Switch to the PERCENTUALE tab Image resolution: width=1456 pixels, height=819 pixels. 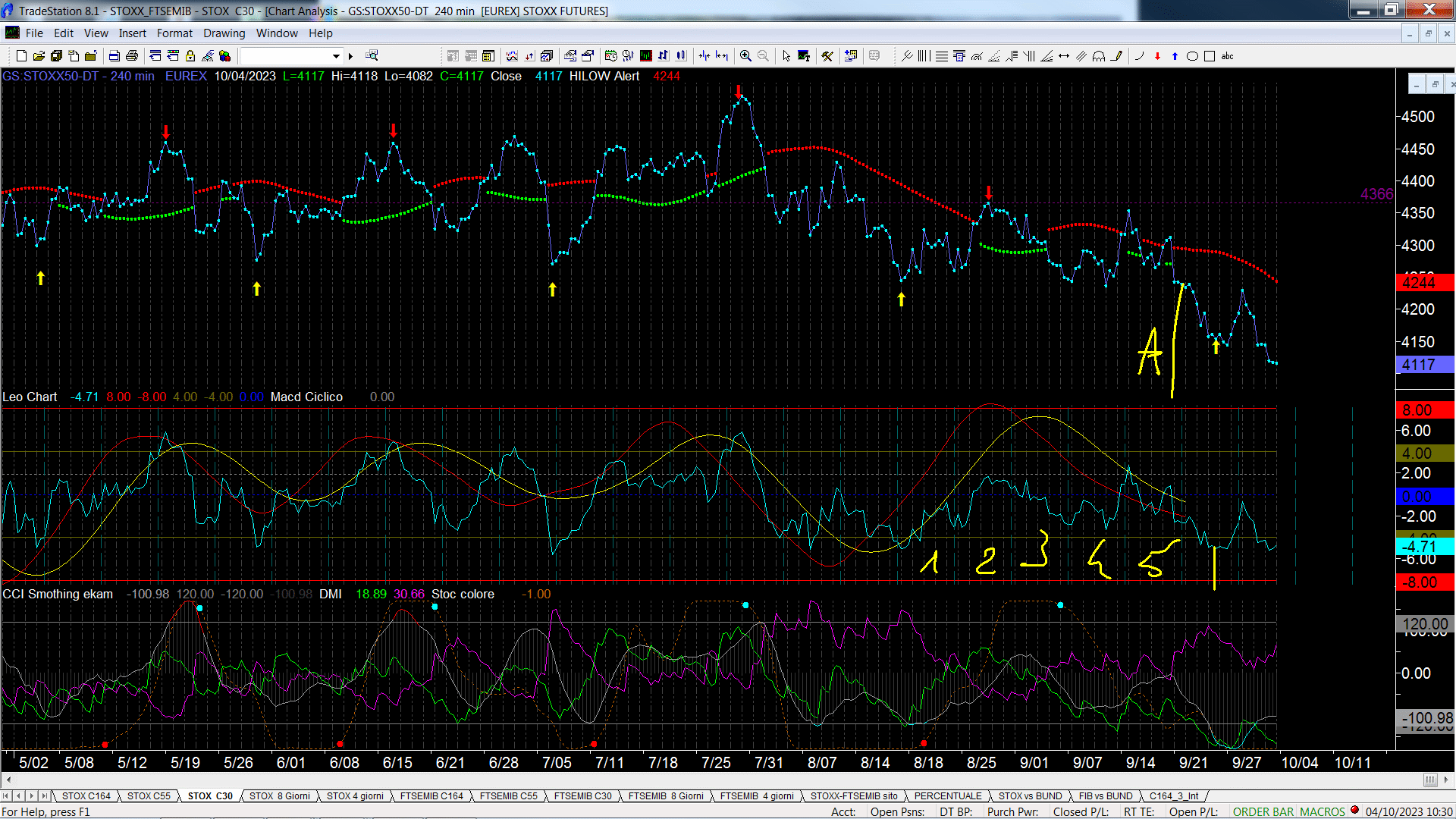click(948, 796)
